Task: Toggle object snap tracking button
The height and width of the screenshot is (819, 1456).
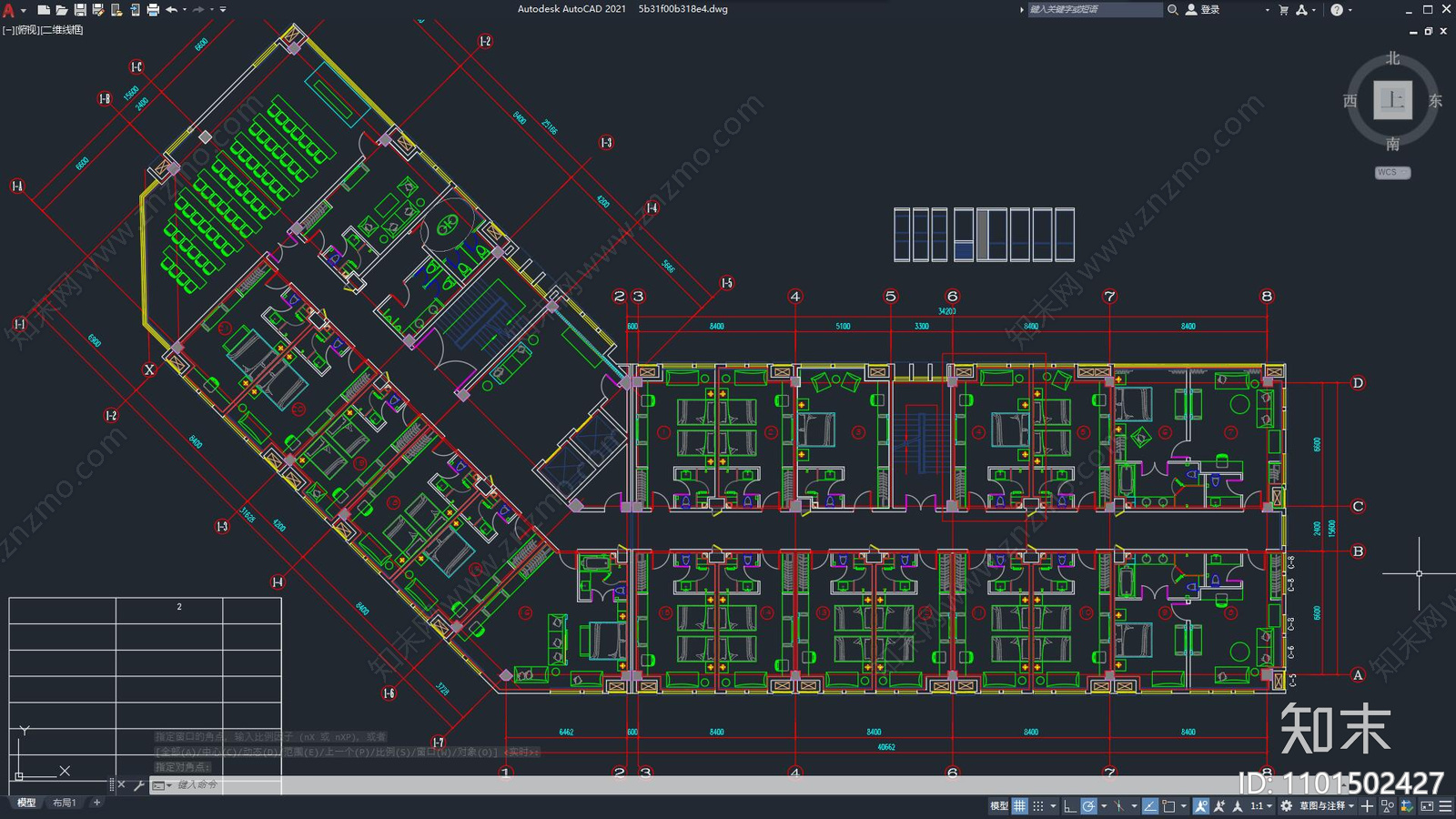Action: (1150, 806)
